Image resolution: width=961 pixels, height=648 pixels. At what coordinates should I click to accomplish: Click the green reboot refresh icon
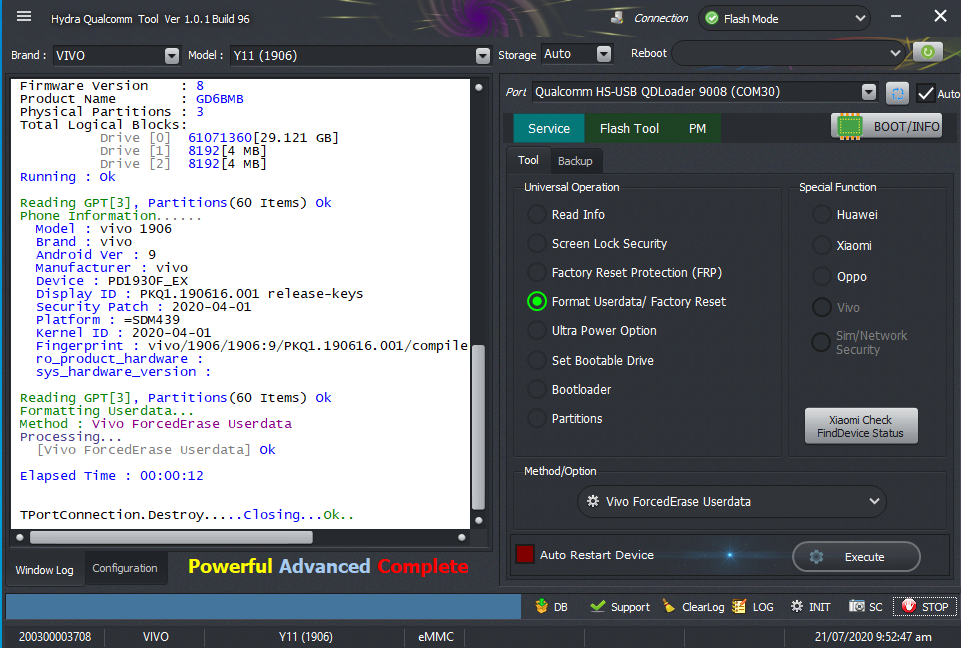[928, 52]
